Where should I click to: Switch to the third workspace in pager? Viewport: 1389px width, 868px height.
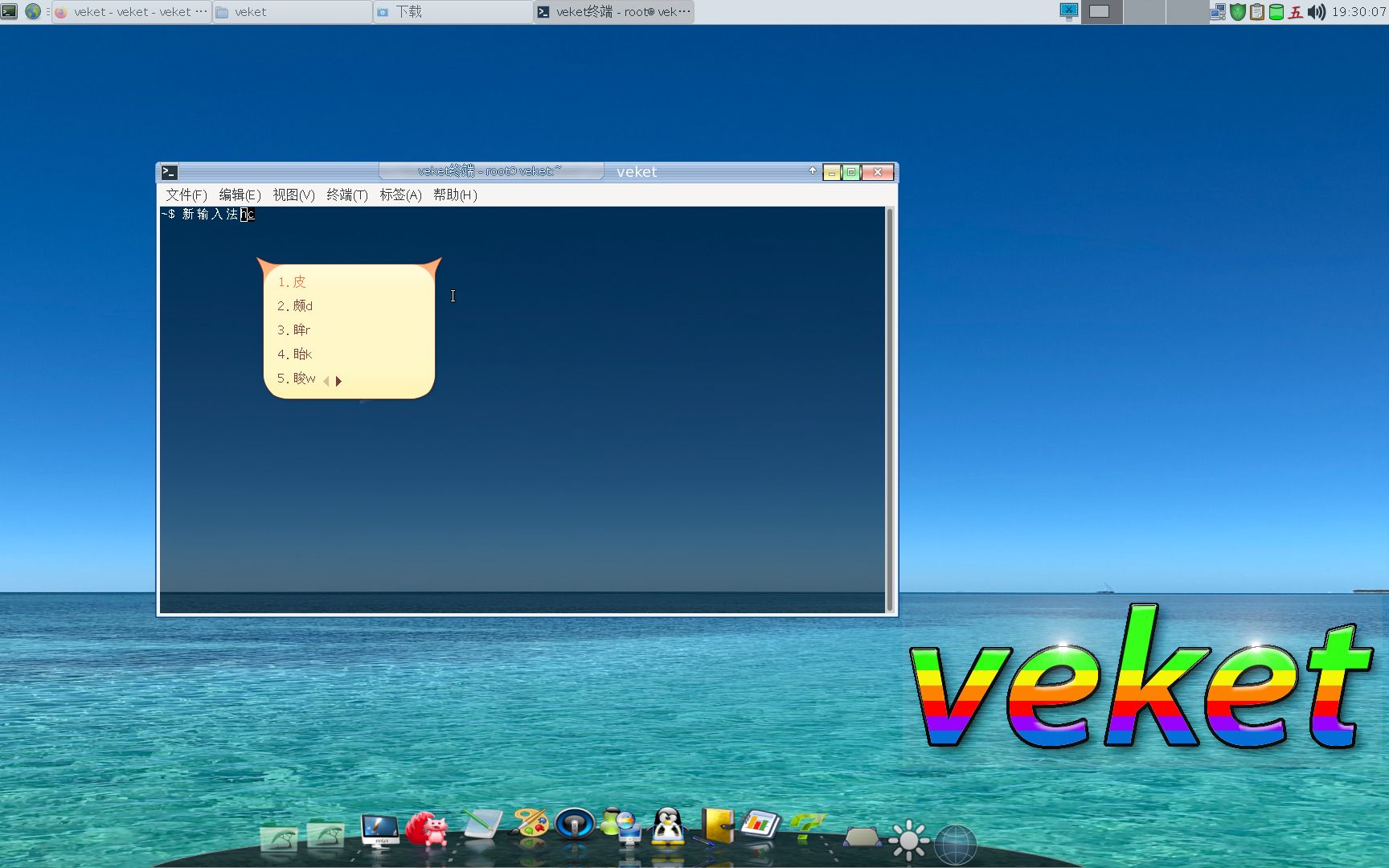coord(1187,11)
